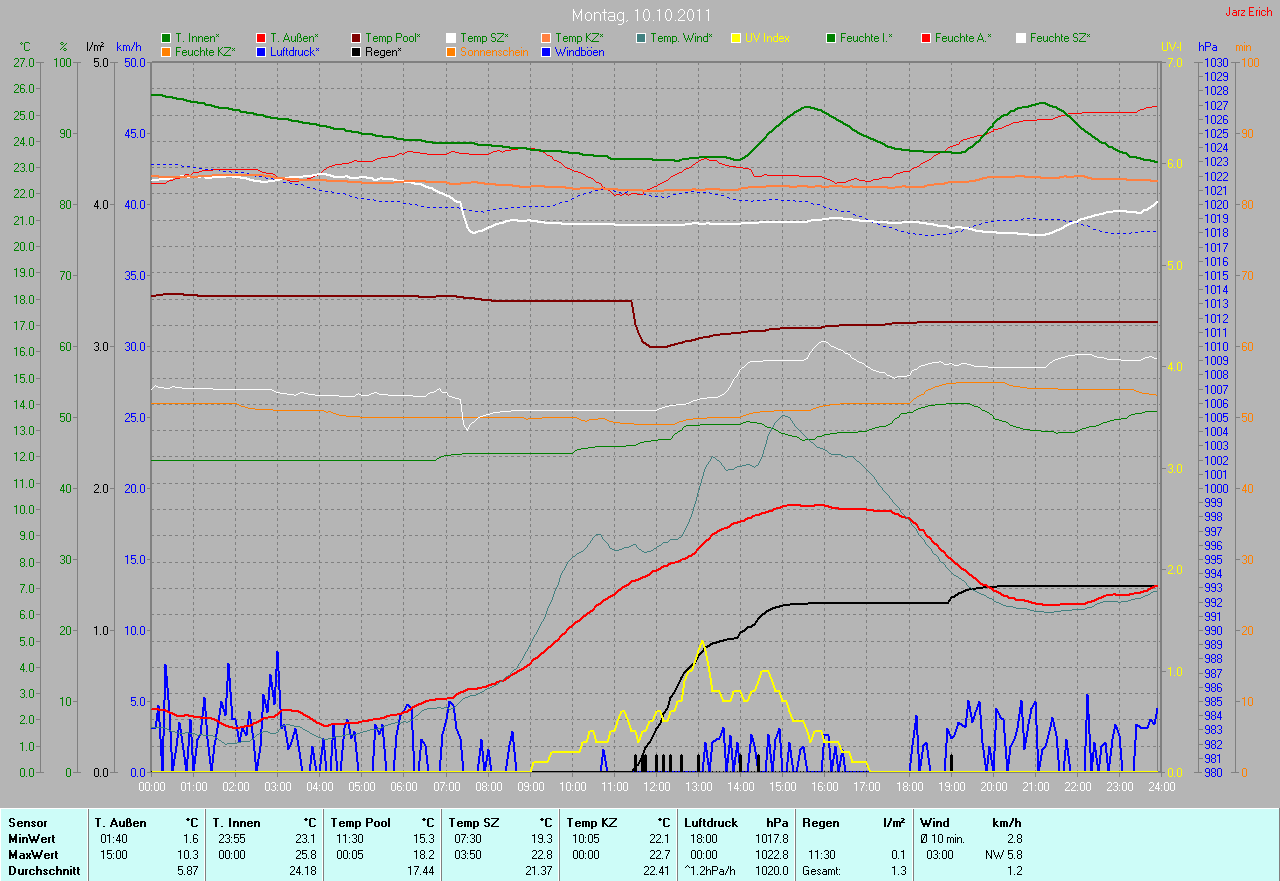
Task: Click the MaxWert row label
Action: (x=32, y=855)
